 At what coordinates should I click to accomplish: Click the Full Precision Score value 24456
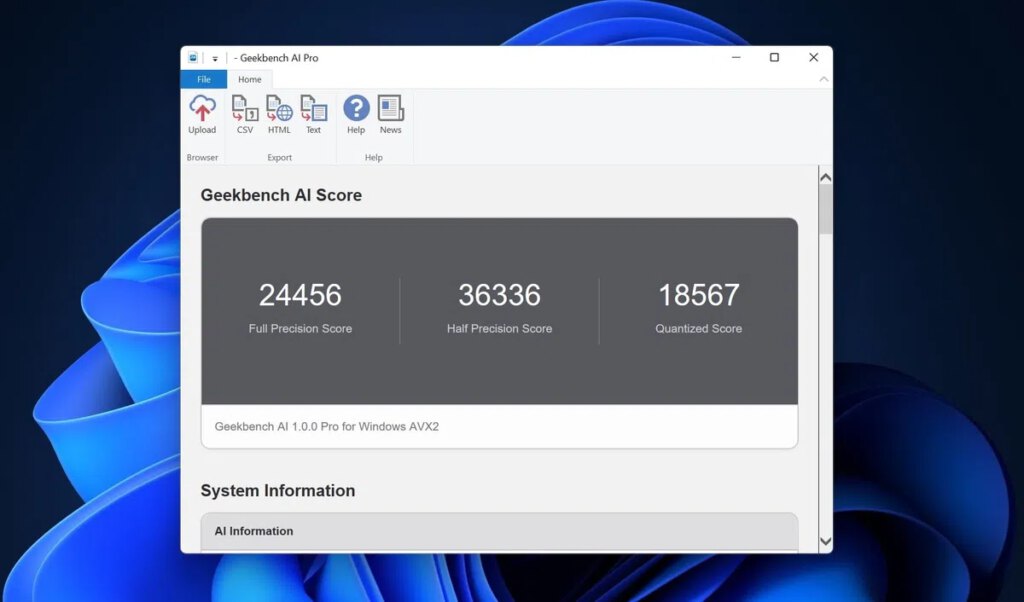click(x=300, y=295)
